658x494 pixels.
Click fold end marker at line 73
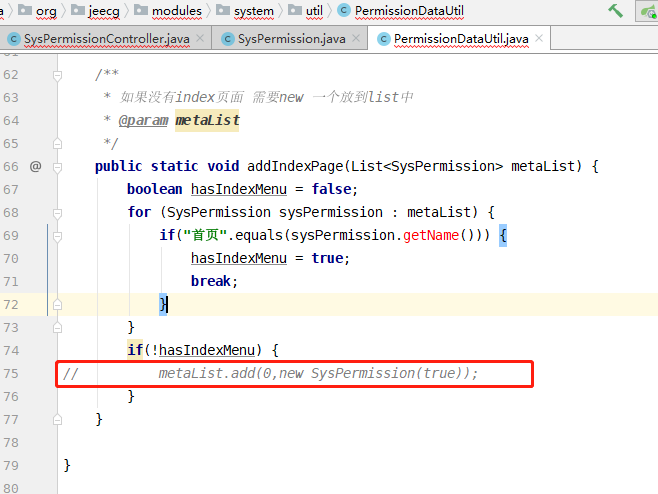pyautogui.click(x=57, y=328)
